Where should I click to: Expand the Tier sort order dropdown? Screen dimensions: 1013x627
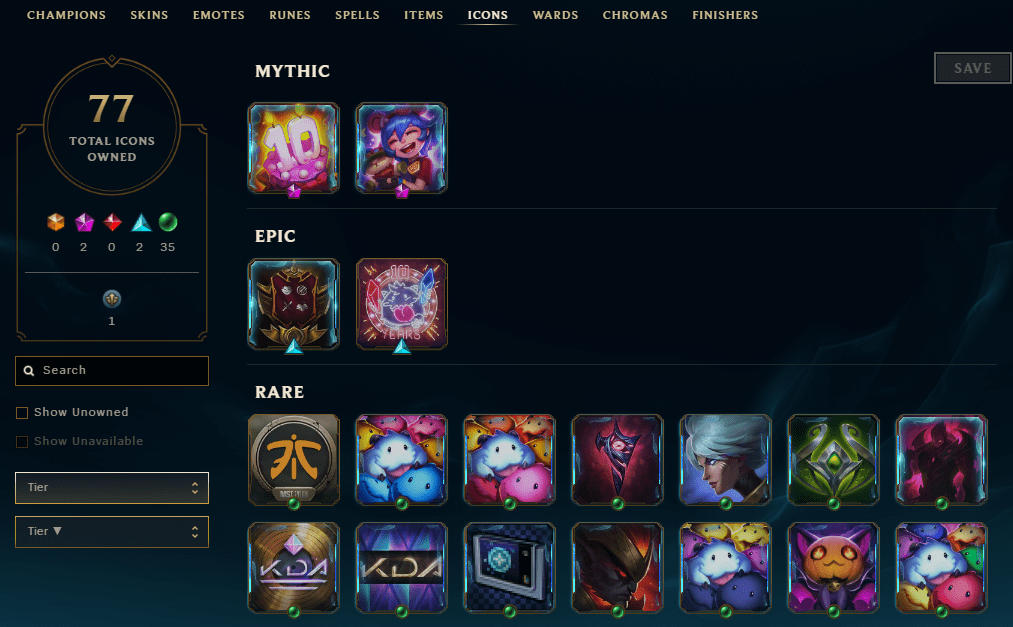[112, 531]
